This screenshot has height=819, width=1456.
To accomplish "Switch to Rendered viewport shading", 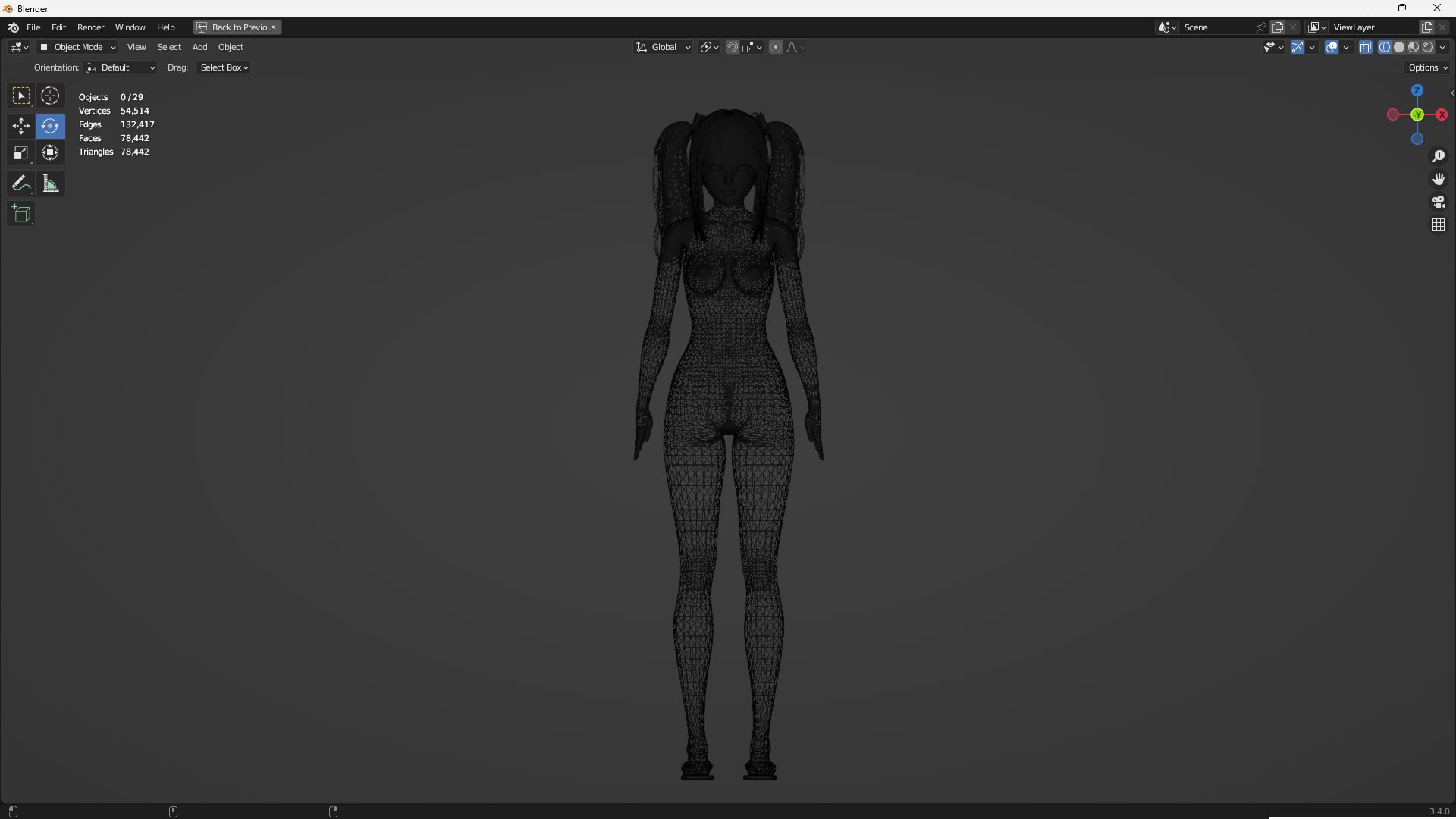I will click(1428, 47).
